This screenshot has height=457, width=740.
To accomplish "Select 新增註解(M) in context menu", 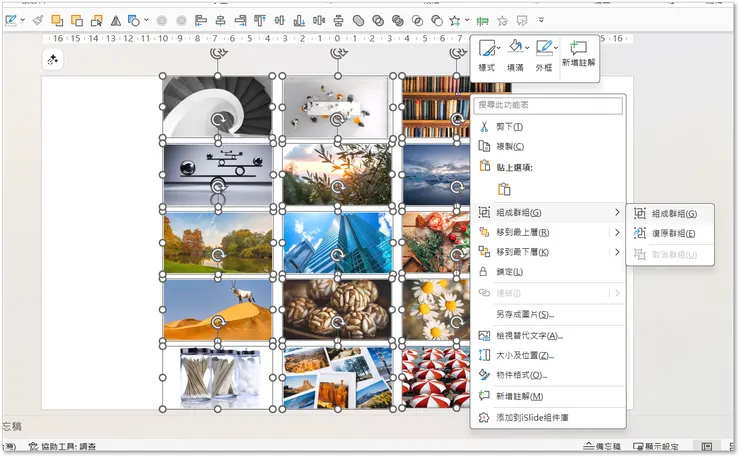I will 549,397.
